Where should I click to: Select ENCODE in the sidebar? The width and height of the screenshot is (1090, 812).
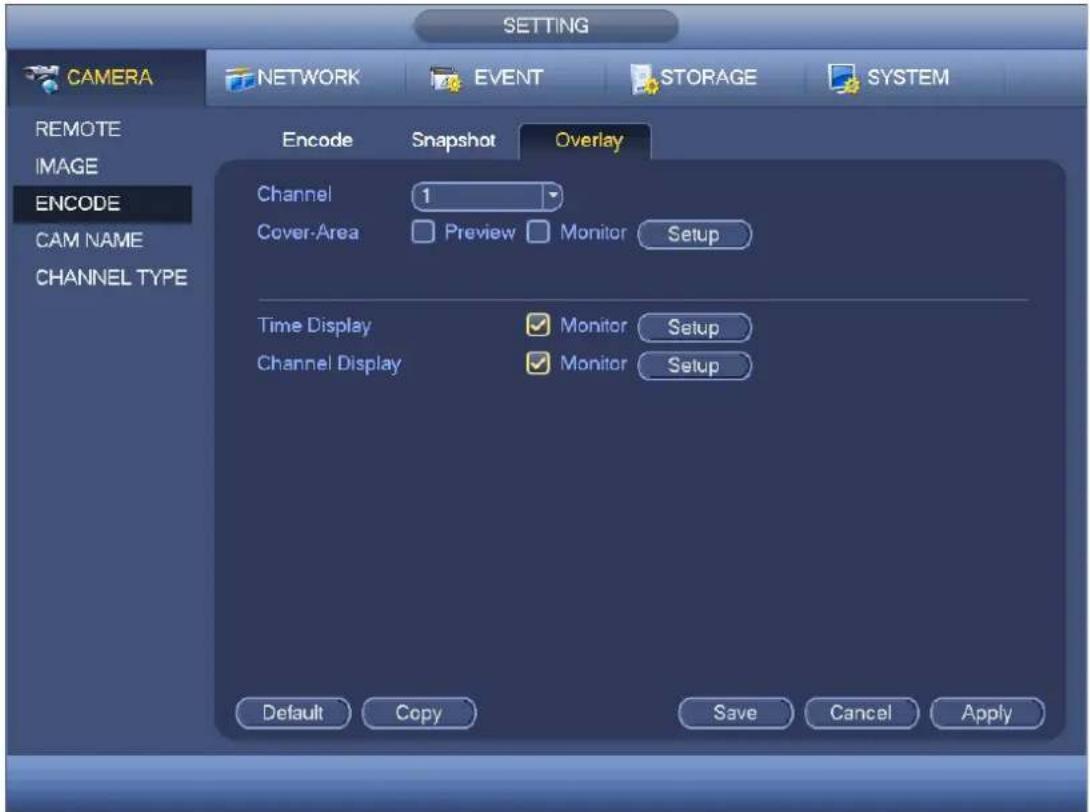102,204
